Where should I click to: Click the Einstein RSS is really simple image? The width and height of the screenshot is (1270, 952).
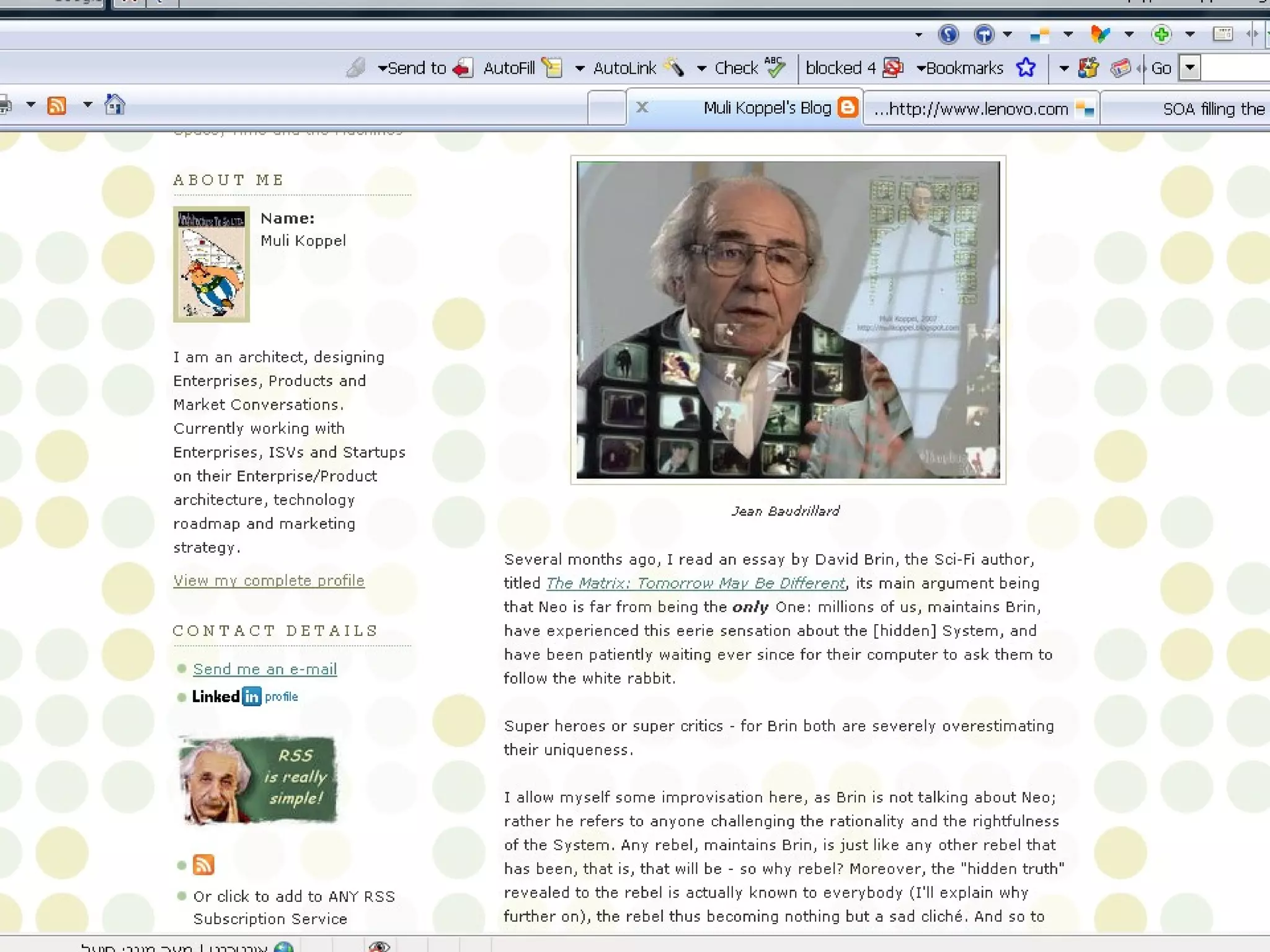(x=257, y=780)
